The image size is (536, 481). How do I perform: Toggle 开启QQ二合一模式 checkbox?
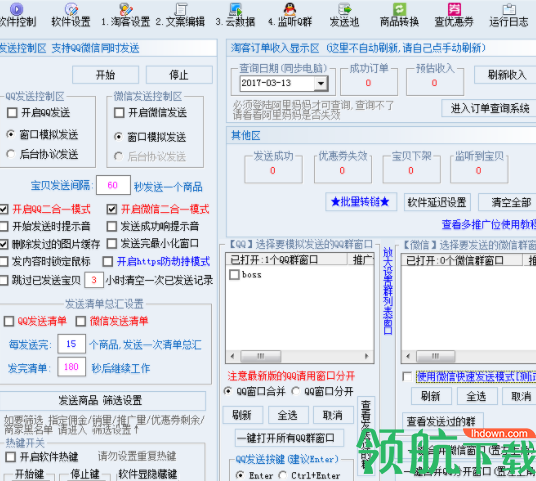click(x=4, y=209)
